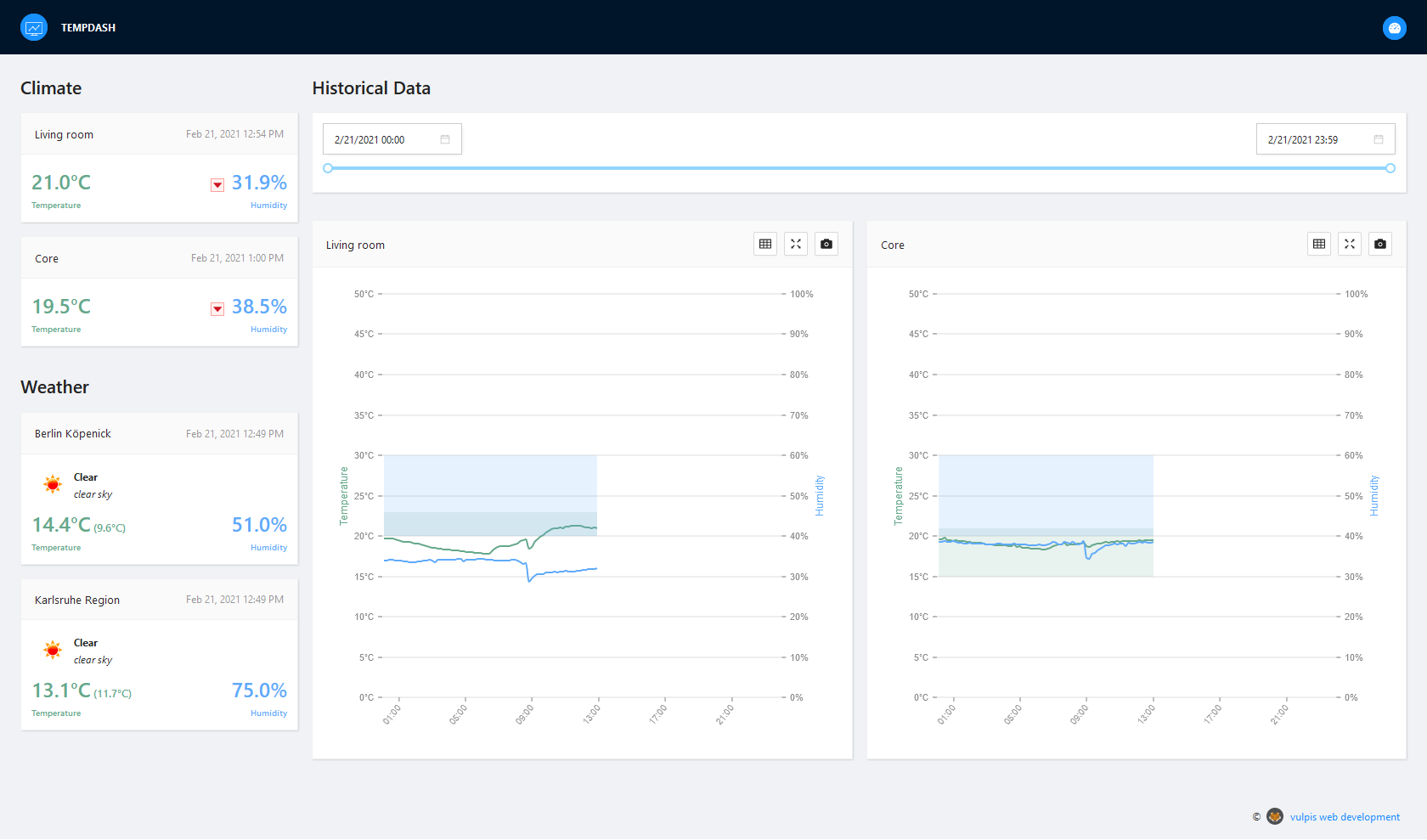This screenshot has width=1427, height=840.
Task: Click Living room temperature 21.0°C value
Action: (x=61, y=183)
